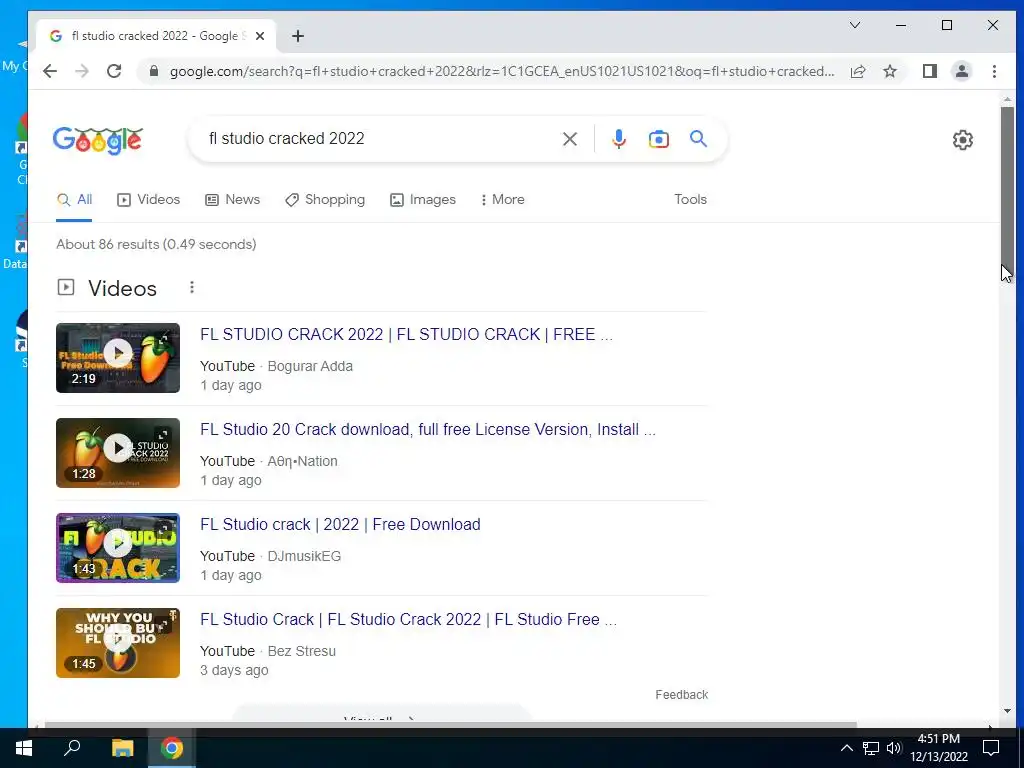The image size is (1024, 768).
Task: Submit search with magnifier icon
Action: 698,138
